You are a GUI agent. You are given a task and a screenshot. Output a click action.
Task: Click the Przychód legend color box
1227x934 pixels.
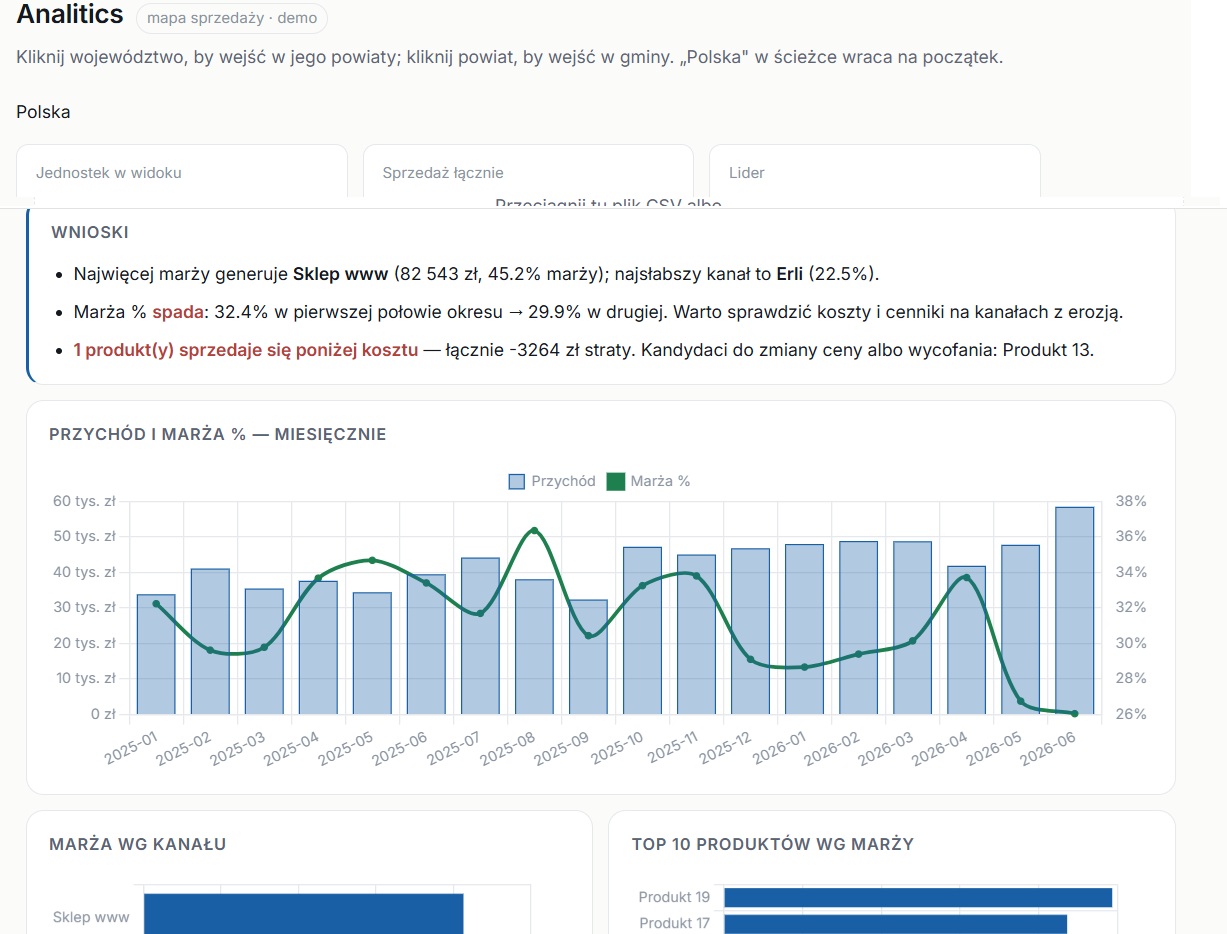[x=516, y=481]
